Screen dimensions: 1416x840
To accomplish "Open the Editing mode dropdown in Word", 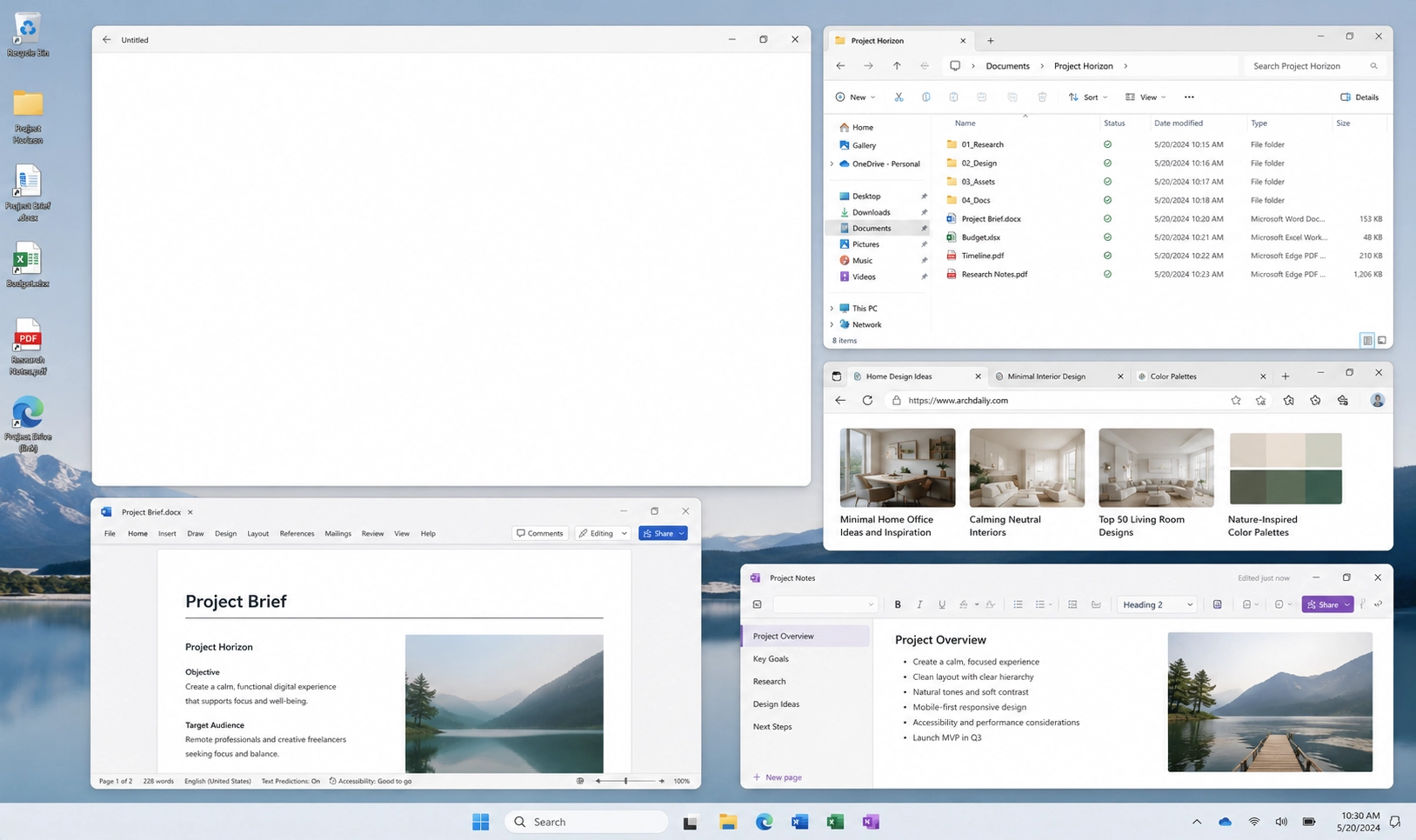I will coord(602,533).
